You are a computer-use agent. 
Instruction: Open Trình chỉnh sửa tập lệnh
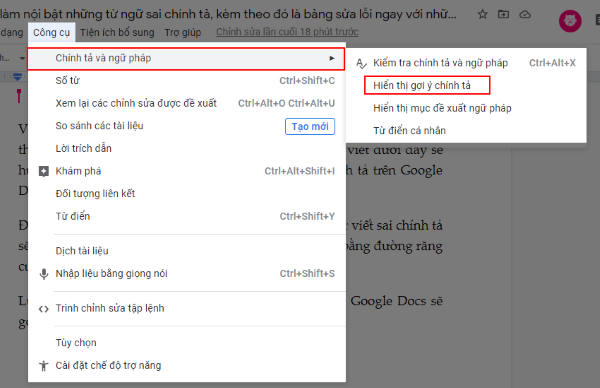click(187, 308)
